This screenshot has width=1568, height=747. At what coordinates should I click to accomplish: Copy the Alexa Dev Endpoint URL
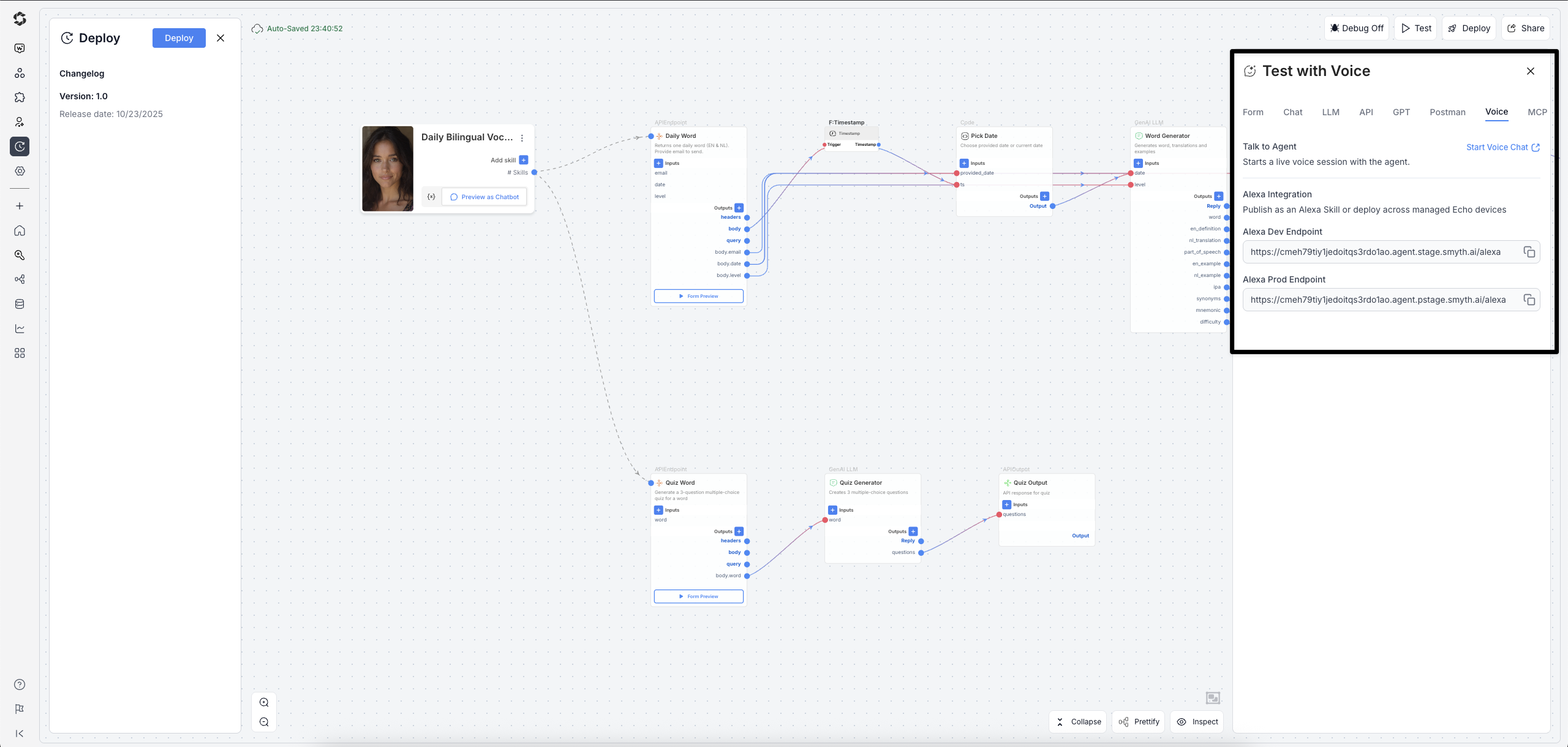[1529, 252]
